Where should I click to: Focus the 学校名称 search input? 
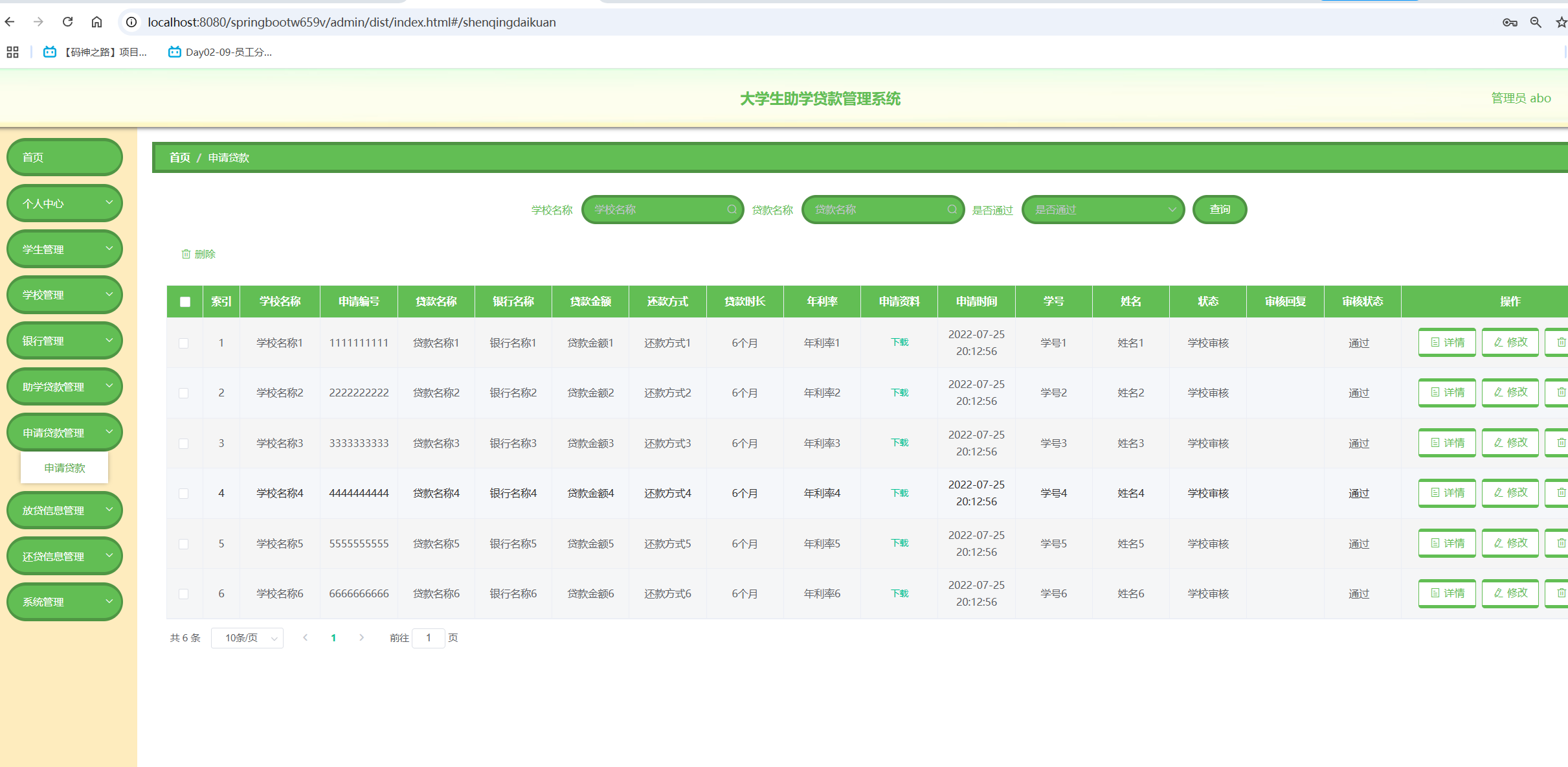click(662, 209)
